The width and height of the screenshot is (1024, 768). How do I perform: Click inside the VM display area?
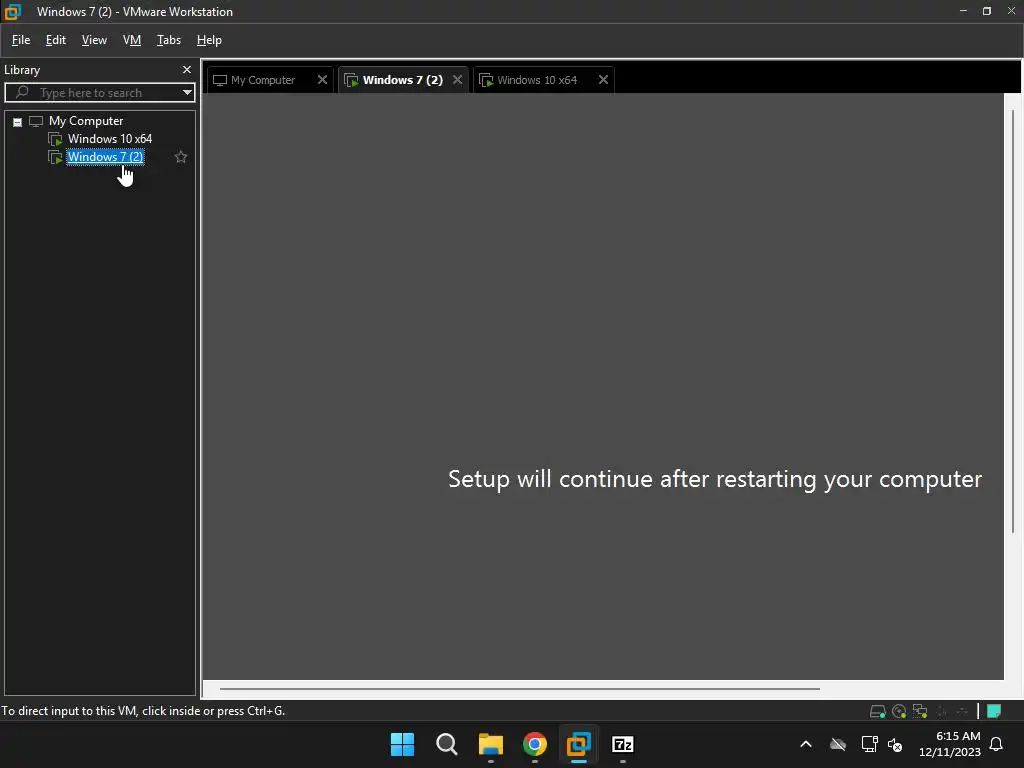602,385
